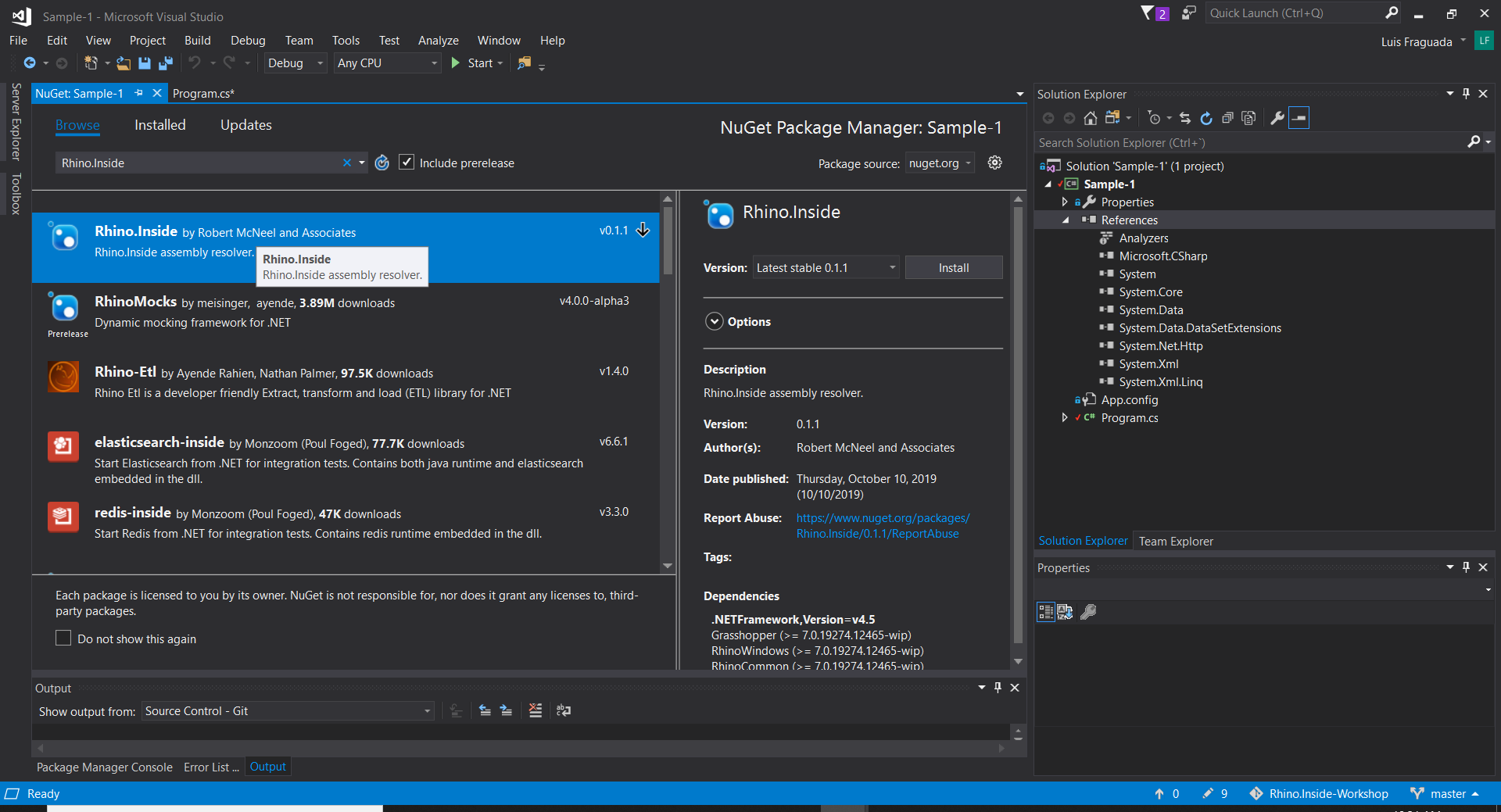Click the Pending Changes Filter clock icon
Screen dimensions: 1501x812
(1154, 118)
